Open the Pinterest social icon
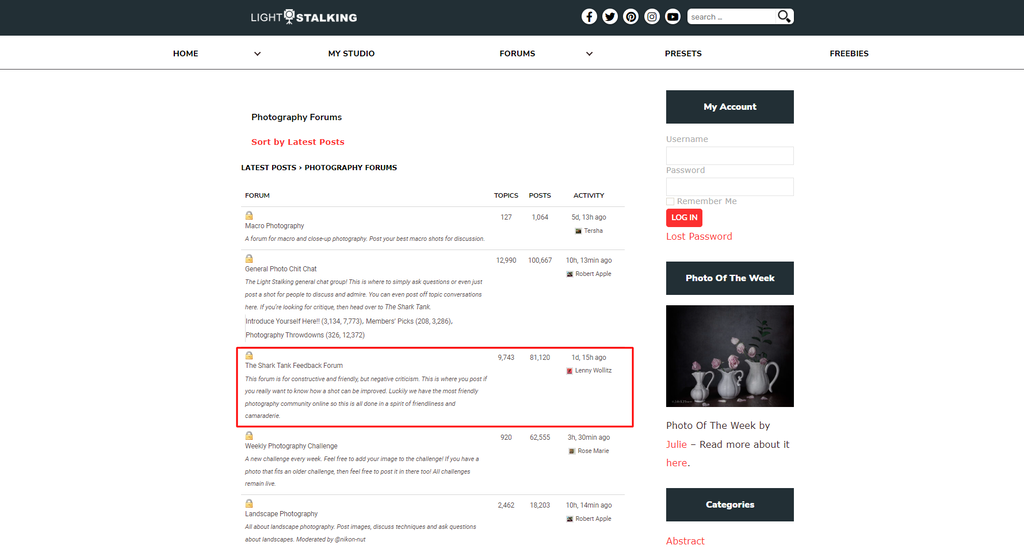The width and height of the screenshot is (1024, 549). [x=631, y=17]
